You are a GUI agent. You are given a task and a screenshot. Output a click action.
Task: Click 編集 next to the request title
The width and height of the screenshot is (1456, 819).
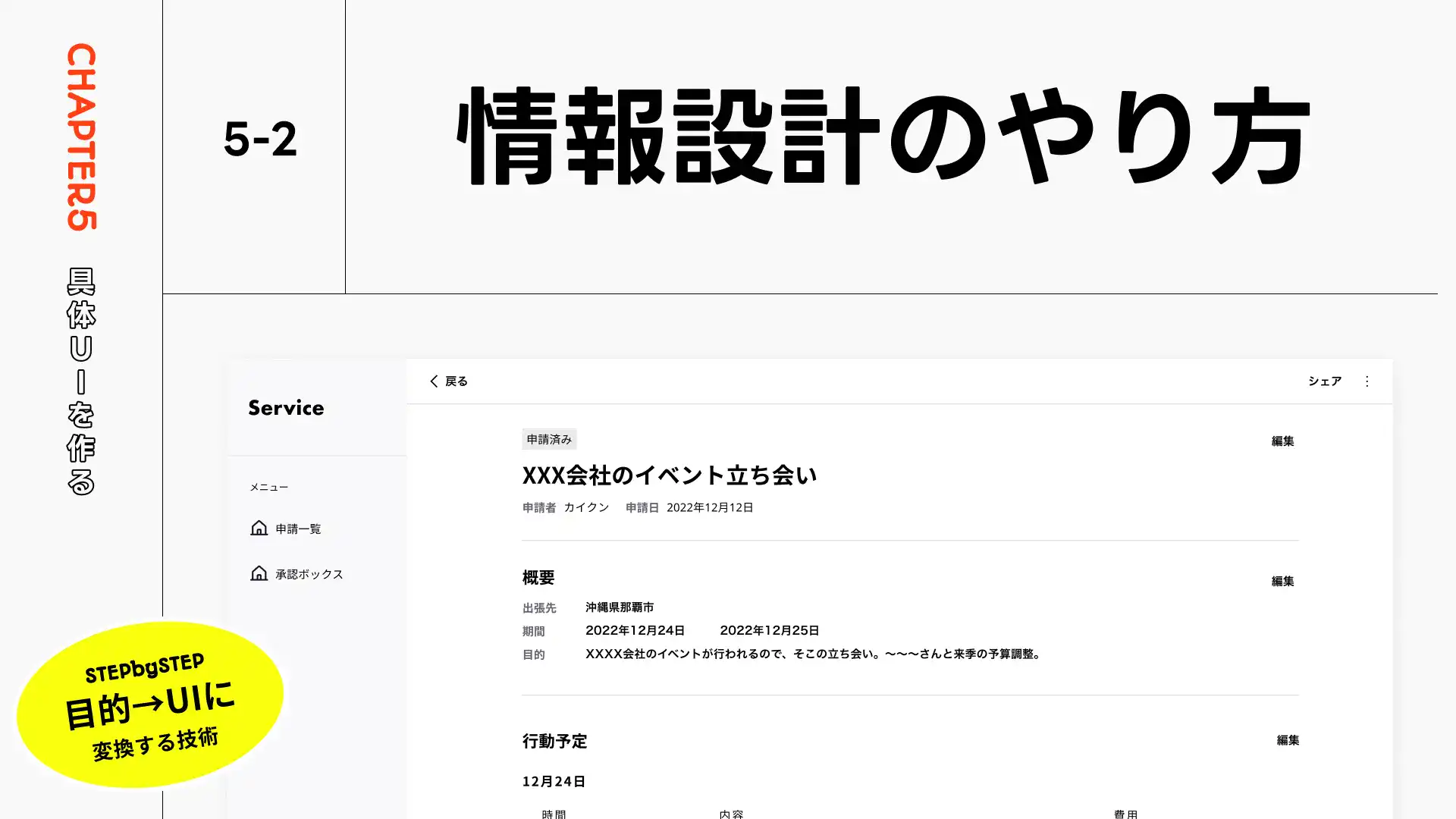coord(1283,441)
